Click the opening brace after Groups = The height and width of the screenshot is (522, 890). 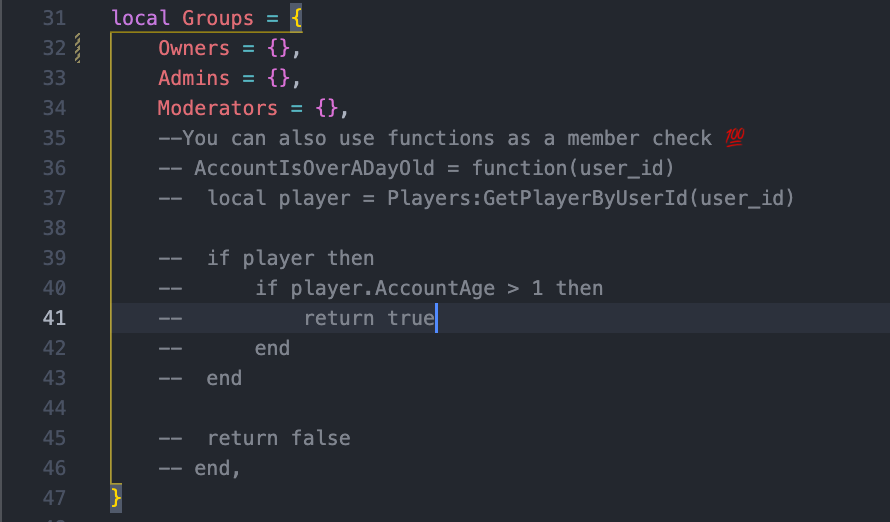pos(296,18)
